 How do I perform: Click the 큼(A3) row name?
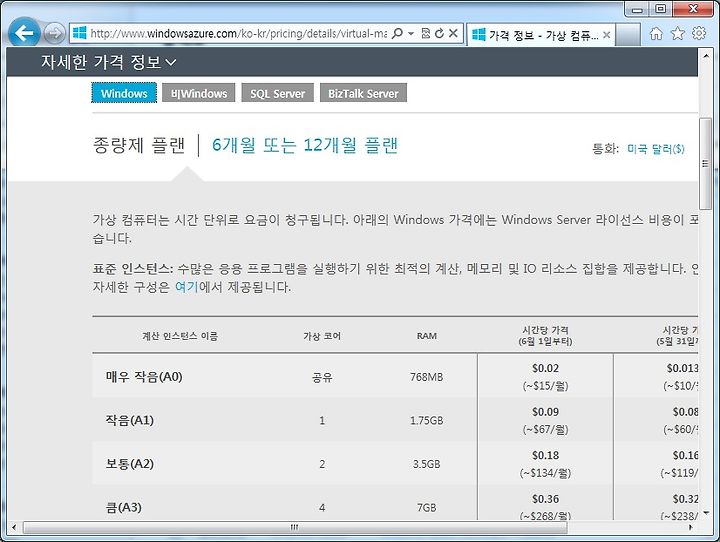point(124,507)
